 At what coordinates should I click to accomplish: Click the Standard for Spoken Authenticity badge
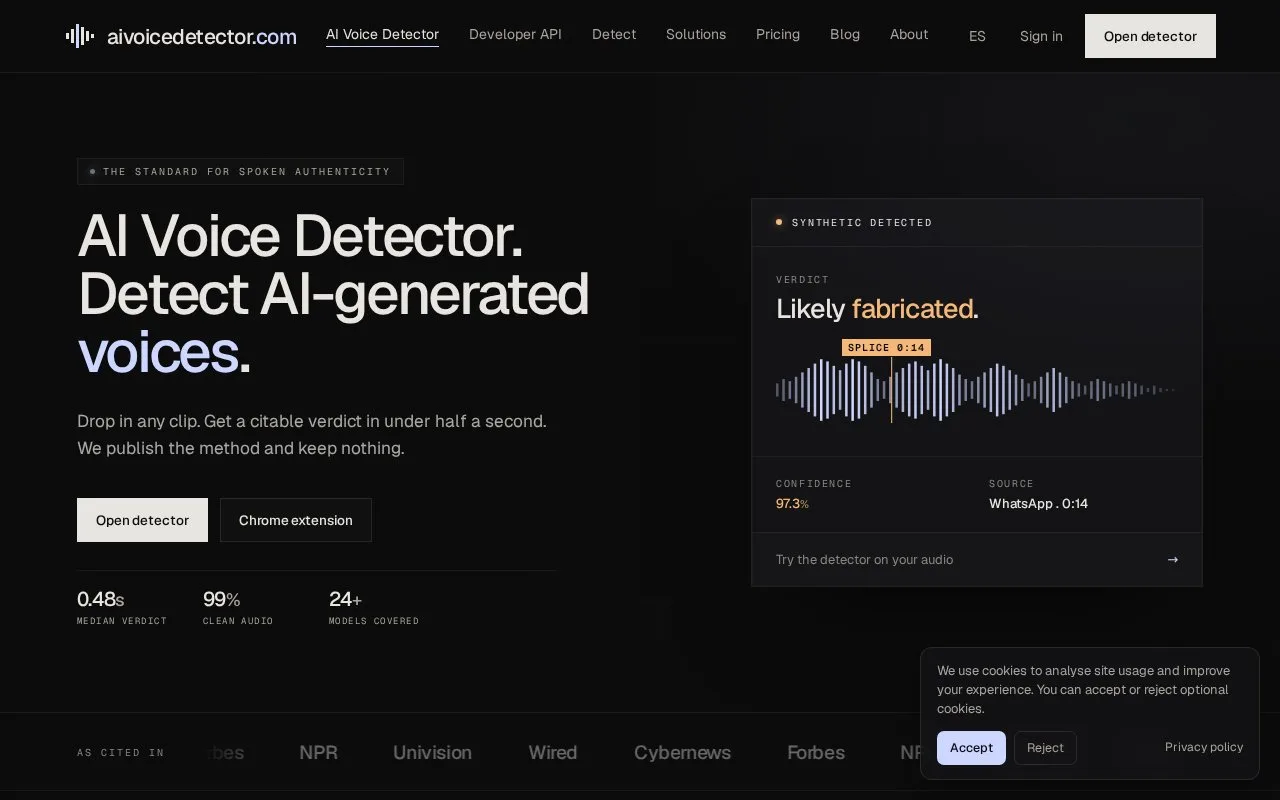[x=240, y=171]
